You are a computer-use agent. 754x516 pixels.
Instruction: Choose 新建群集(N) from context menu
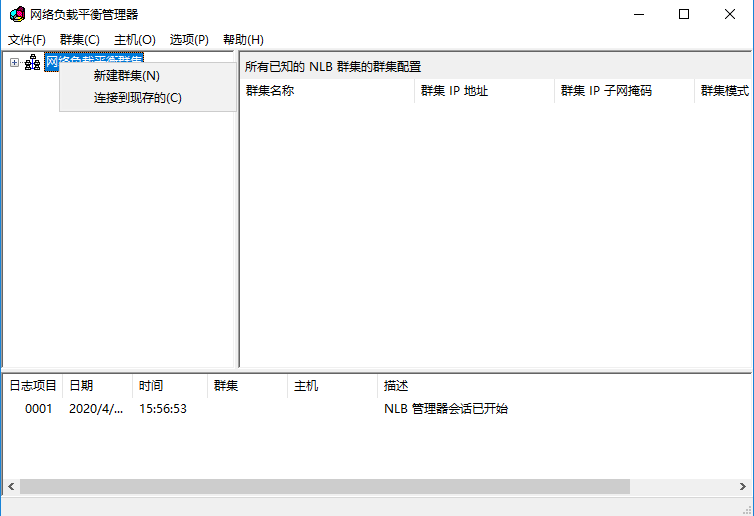[x=148, y=76]
